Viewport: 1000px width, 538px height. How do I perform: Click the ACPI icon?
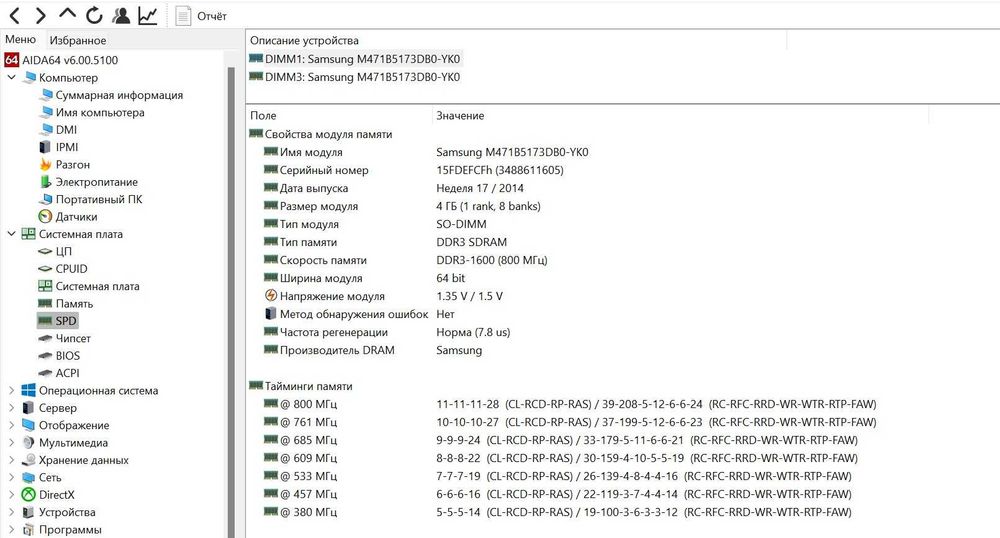coord(45,373)
